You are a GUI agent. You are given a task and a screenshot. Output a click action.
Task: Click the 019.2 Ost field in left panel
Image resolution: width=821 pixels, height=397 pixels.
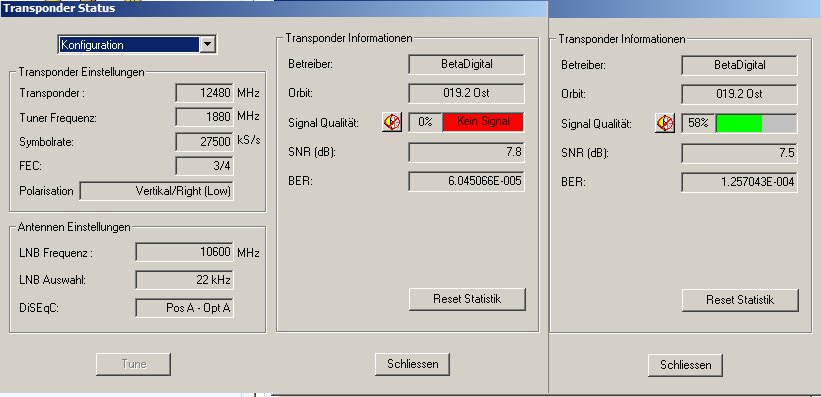point(467,93)
